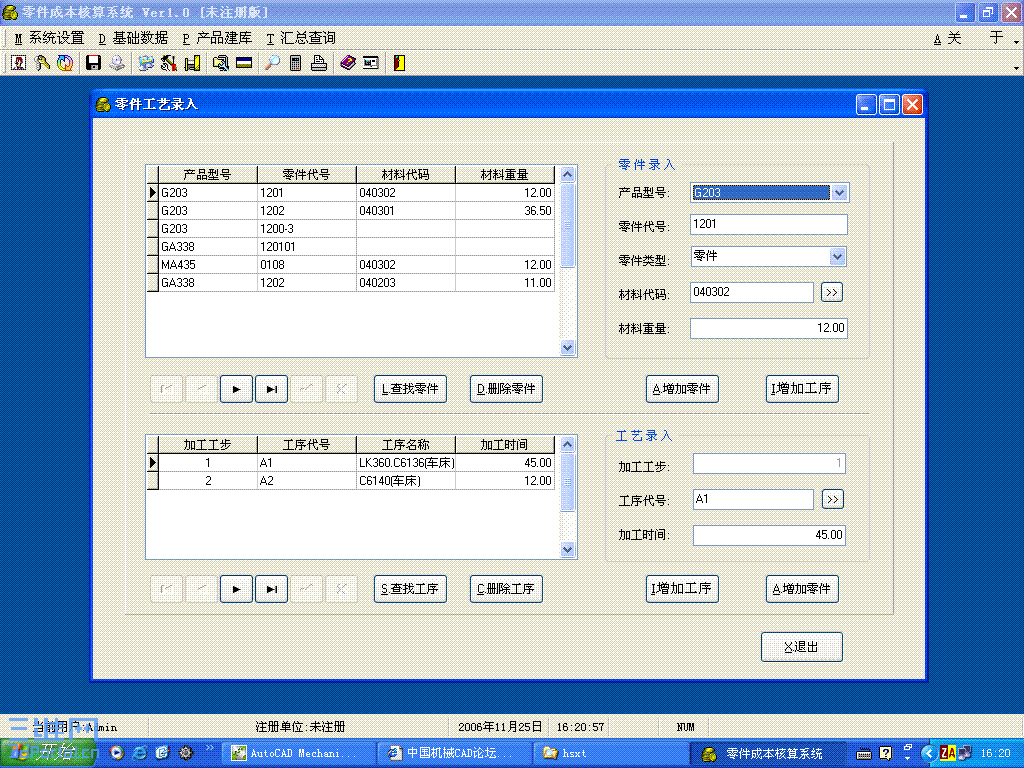Click the keyboard icon in system tray
The image size is (1024, 768).
tap(863, 754)
